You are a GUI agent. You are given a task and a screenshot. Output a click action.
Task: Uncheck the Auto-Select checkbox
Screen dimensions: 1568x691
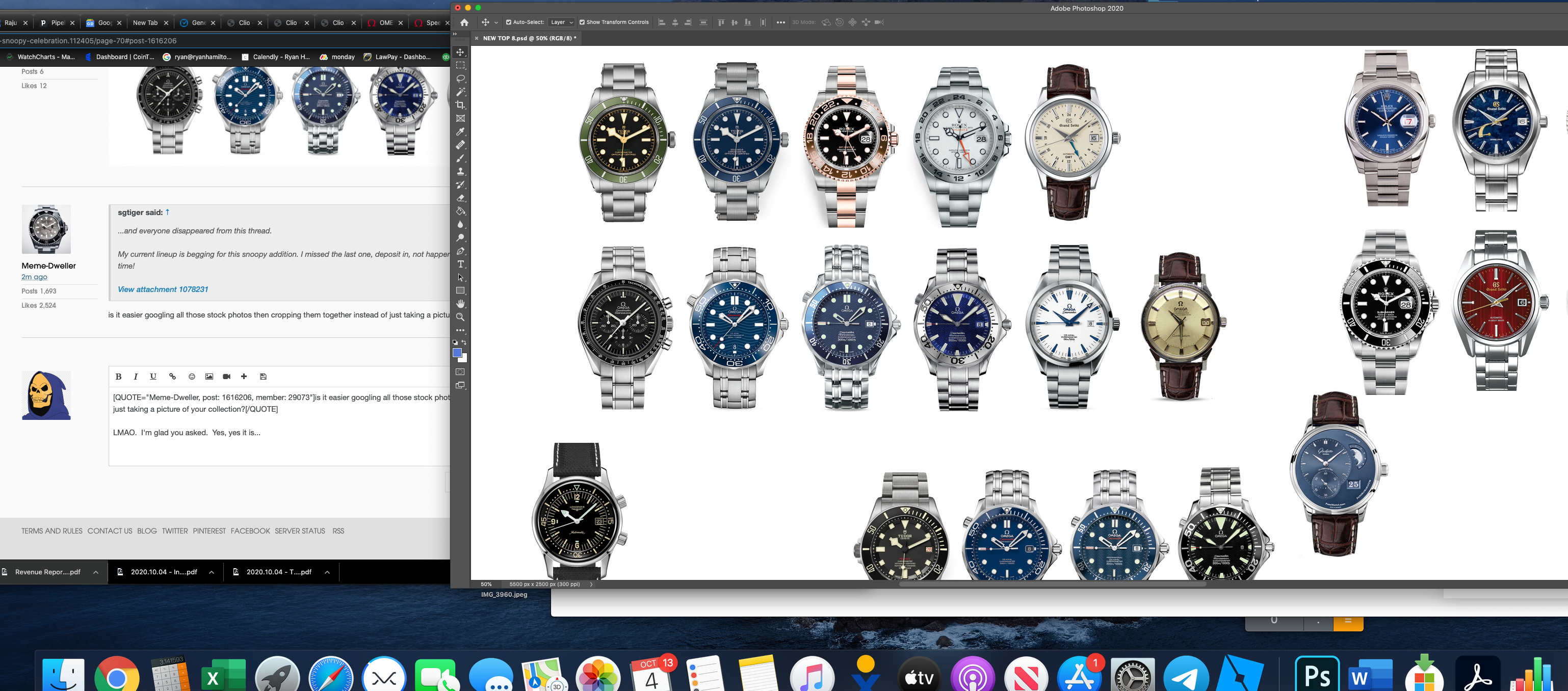pyautogui.click(x=508, y=22)
